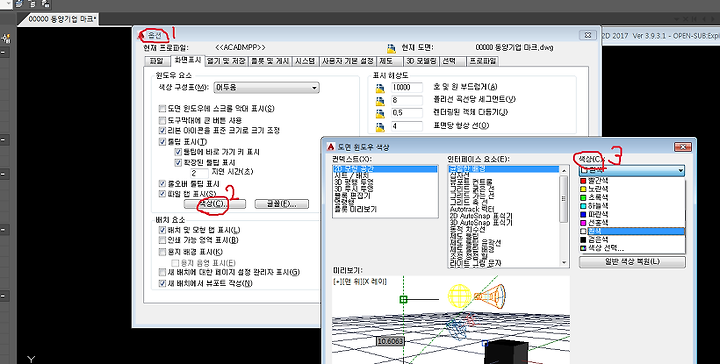The image size is (720, 364).
Task: Select 3D 평행 투영 in context list
Action: click(385, 182)
